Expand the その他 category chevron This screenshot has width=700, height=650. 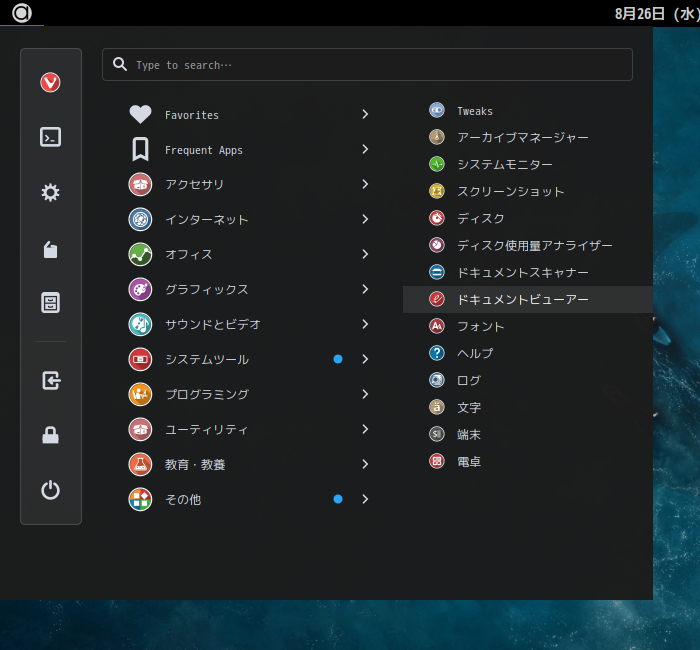(x=365, y=500)
